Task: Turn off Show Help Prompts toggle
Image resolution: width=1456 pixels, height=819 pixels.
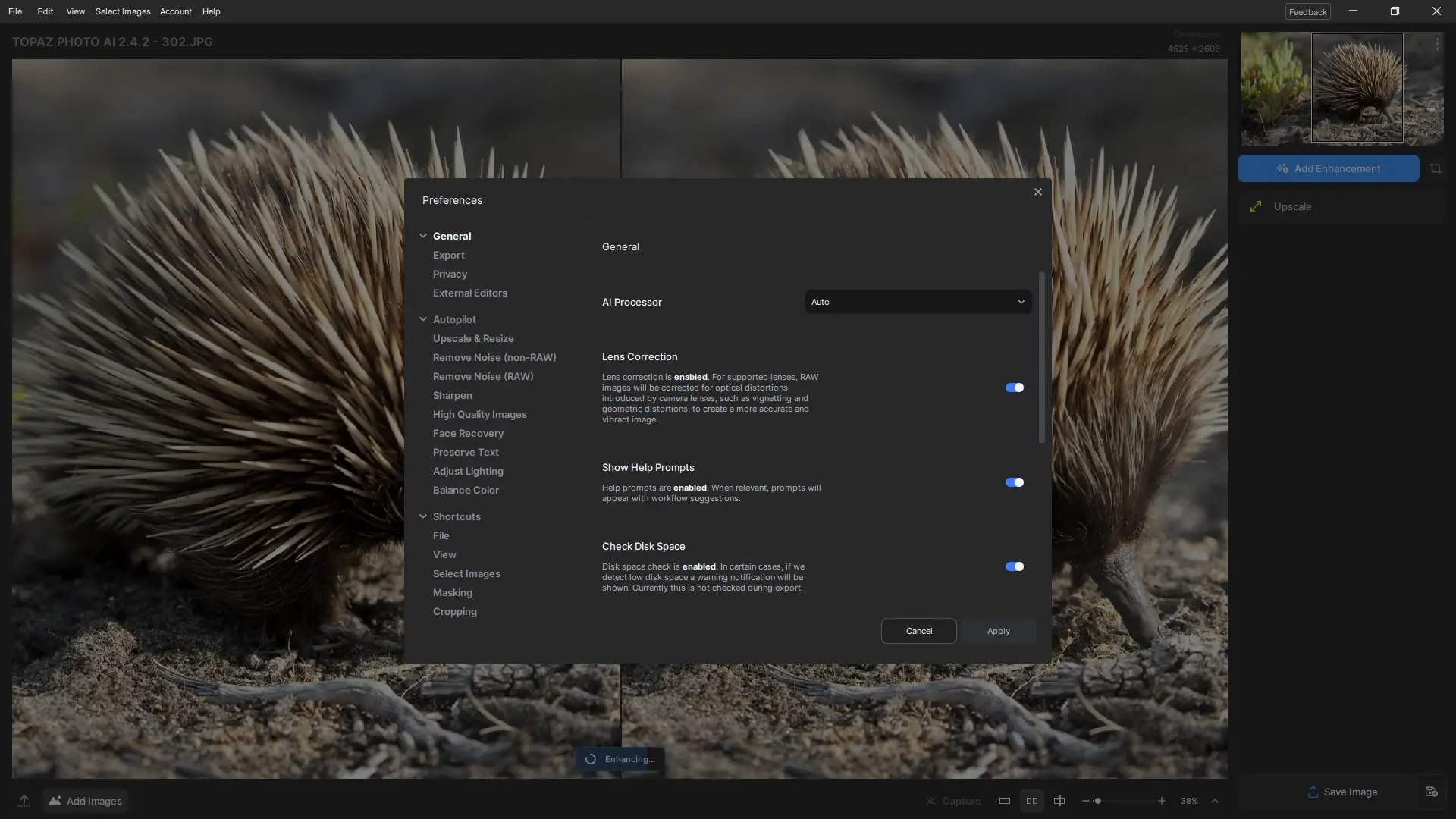Action: (1014, 482)
